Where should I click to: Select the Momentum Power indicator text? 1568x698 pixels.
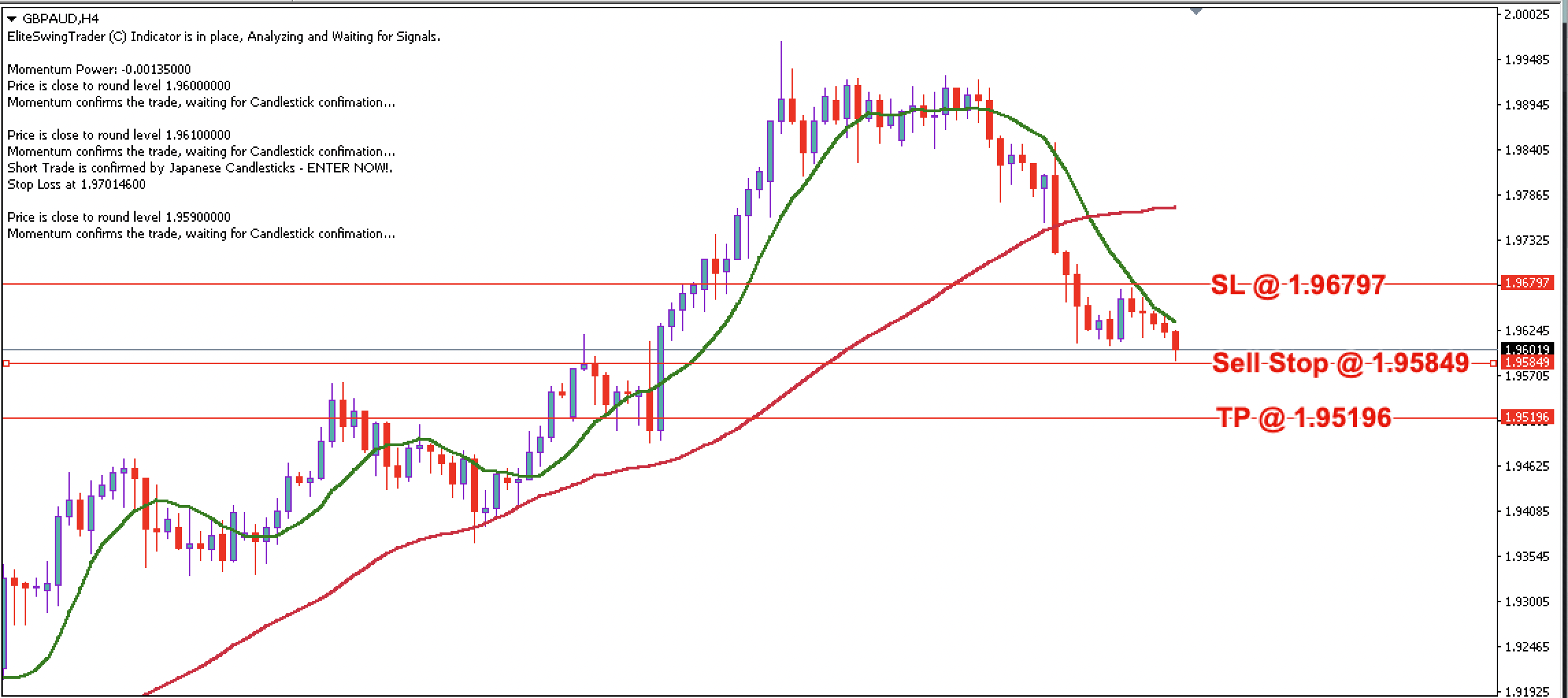(x=98, y=69)
